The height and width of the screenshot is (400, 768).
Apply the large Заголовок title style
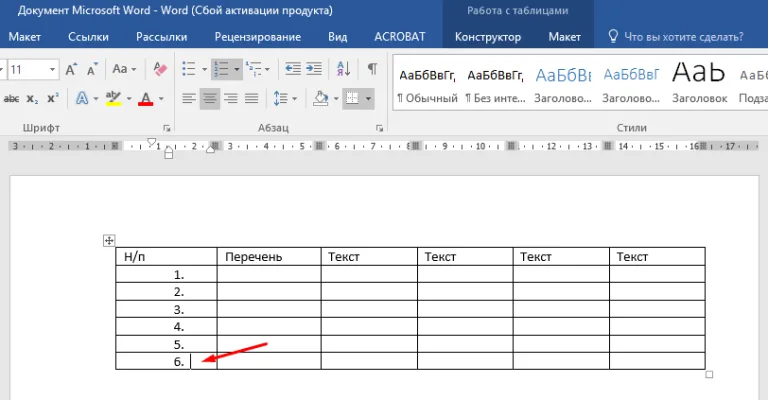click(x=699, y=84)
